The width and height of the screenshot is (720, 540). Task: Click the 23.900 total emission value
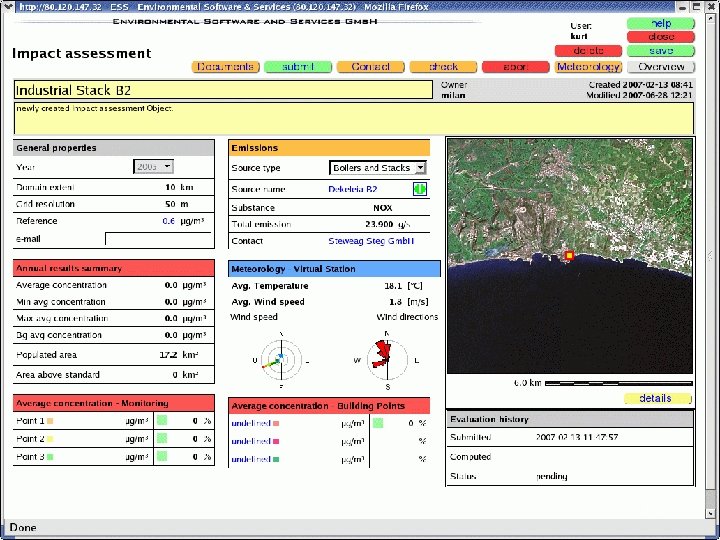tap(379, 225)
